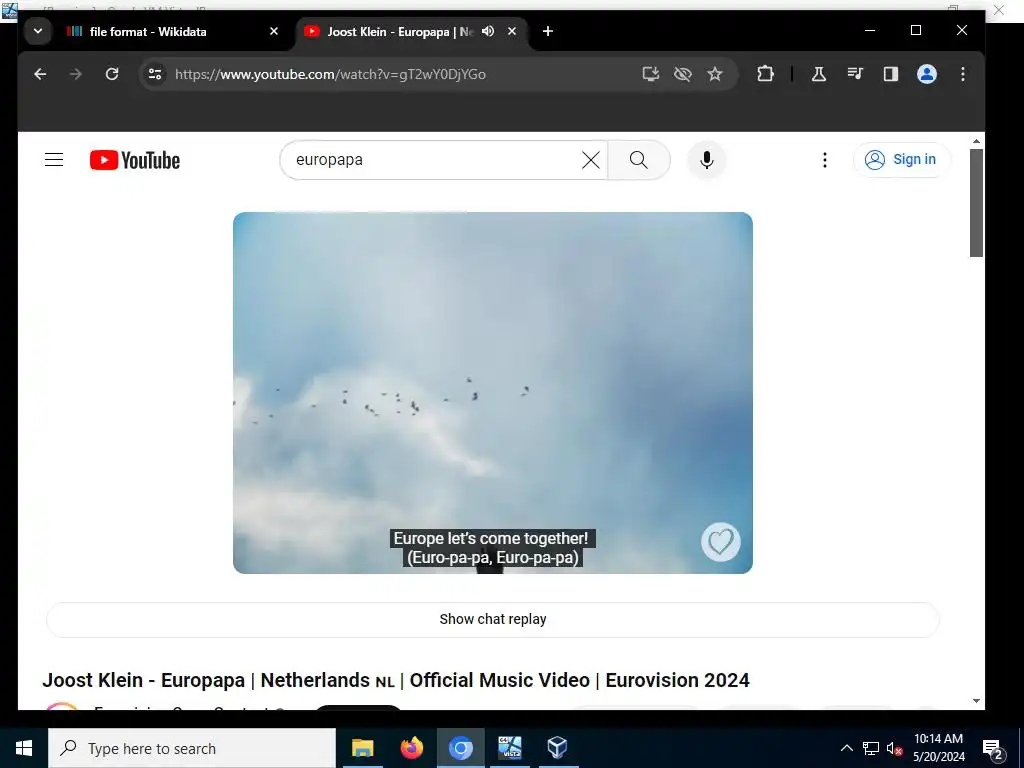The height and width of the screenshot is (768, 1024).
Task: Click the heart reaction button on video
Action: click(721, 541)
